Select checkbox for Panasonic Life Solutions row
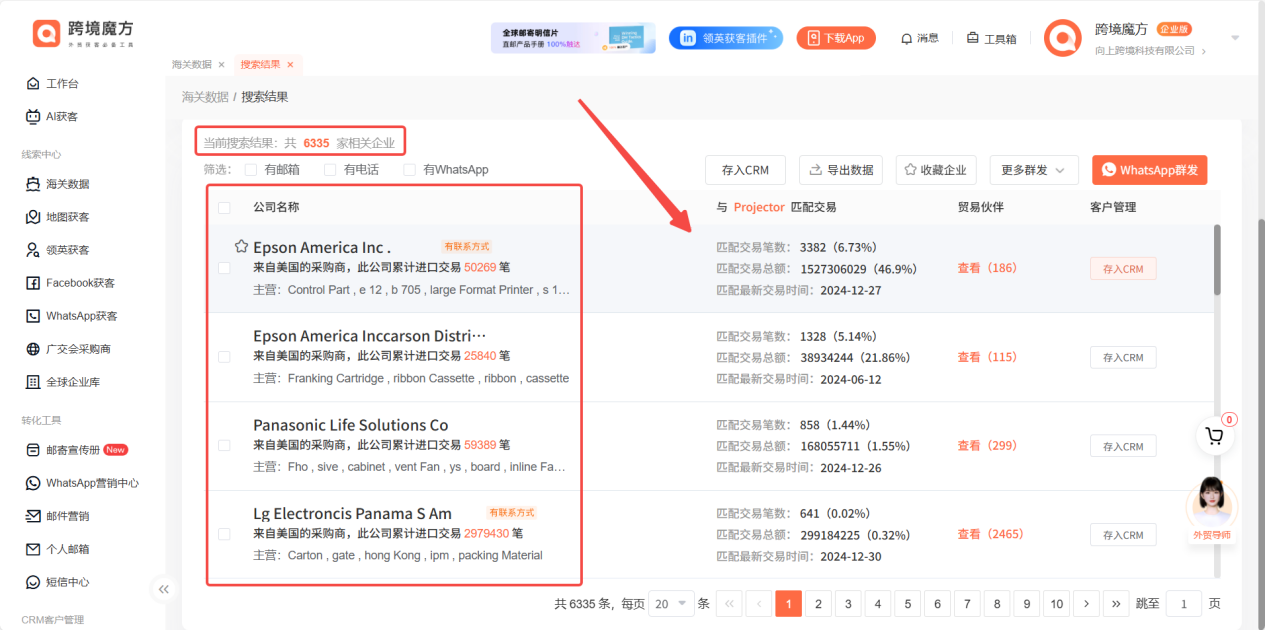Image resolution: width=1265 pixels, height=630 pixels. 224,445
